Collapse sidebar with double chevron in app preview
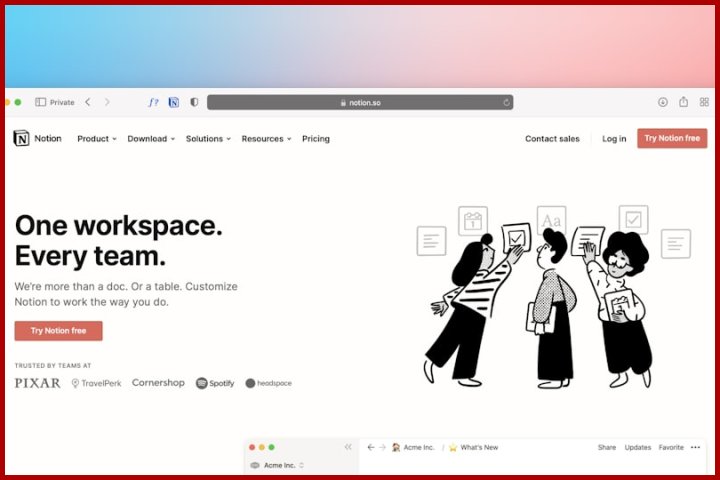720x480 pixels. pos(348,447)
